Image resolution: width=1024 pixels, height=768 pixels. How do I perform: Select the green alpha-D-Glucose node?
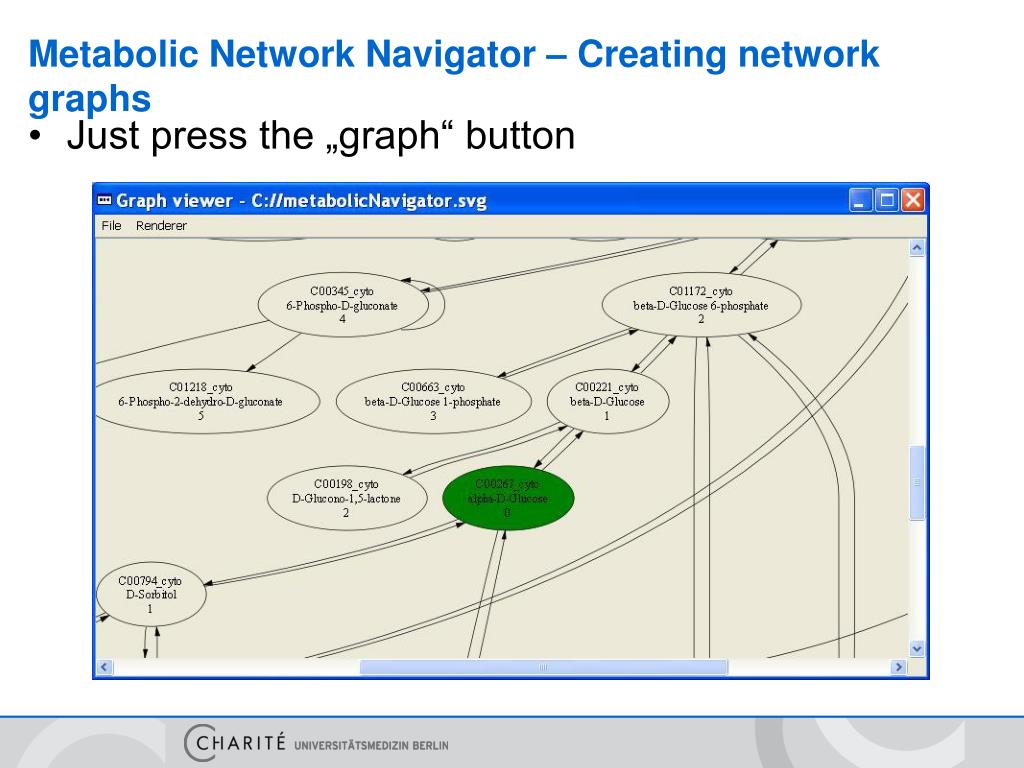[508, 498]
